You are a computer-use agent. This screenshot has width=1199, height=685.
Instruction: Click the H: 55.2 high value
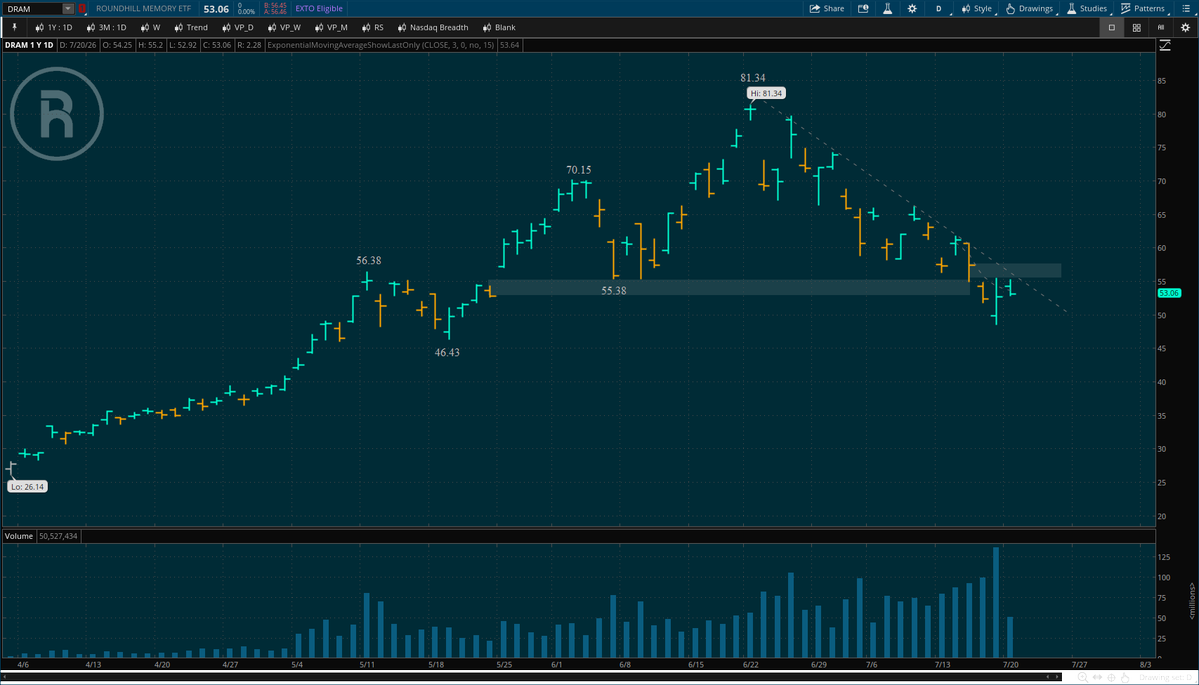[151, 45]
